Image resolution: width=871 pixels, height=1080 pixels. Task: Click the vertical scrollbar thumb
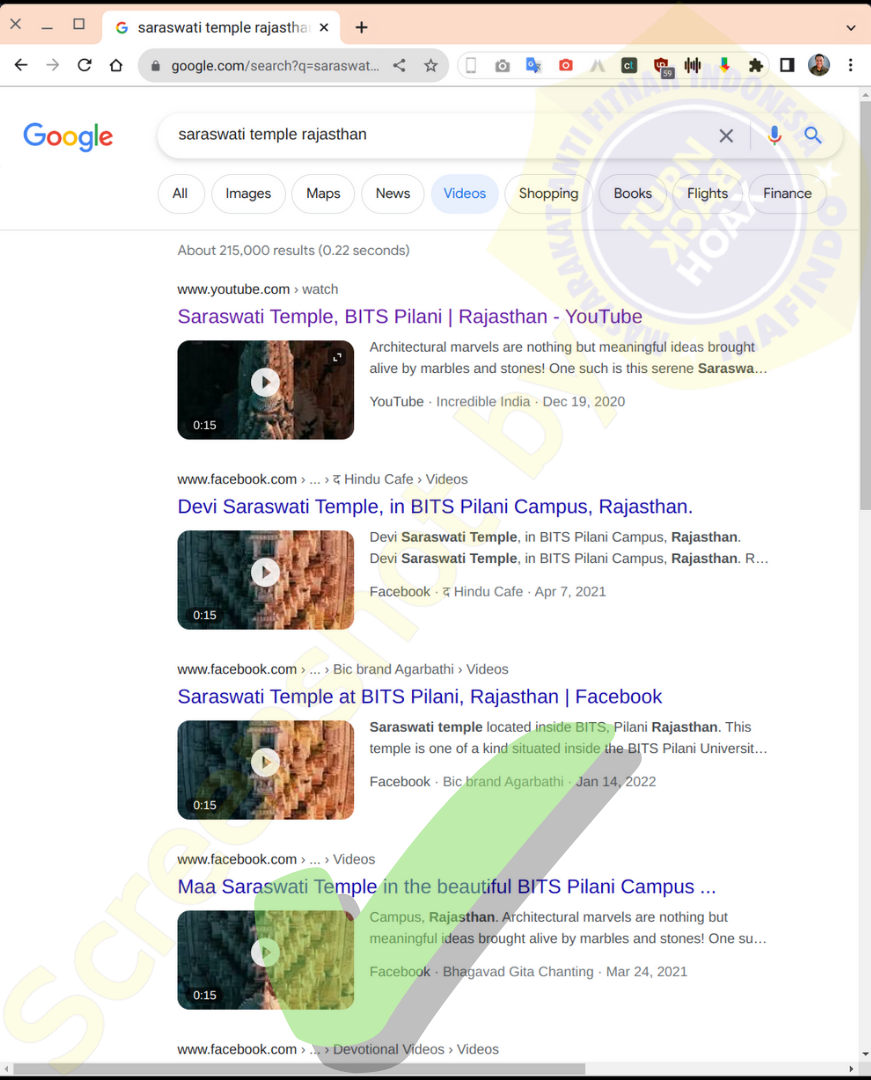[x=865, y=305]
